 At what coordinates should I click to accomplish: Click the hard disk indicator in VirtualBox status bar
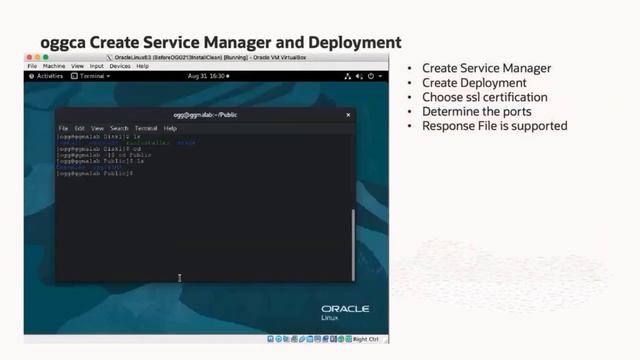[270, 339]
